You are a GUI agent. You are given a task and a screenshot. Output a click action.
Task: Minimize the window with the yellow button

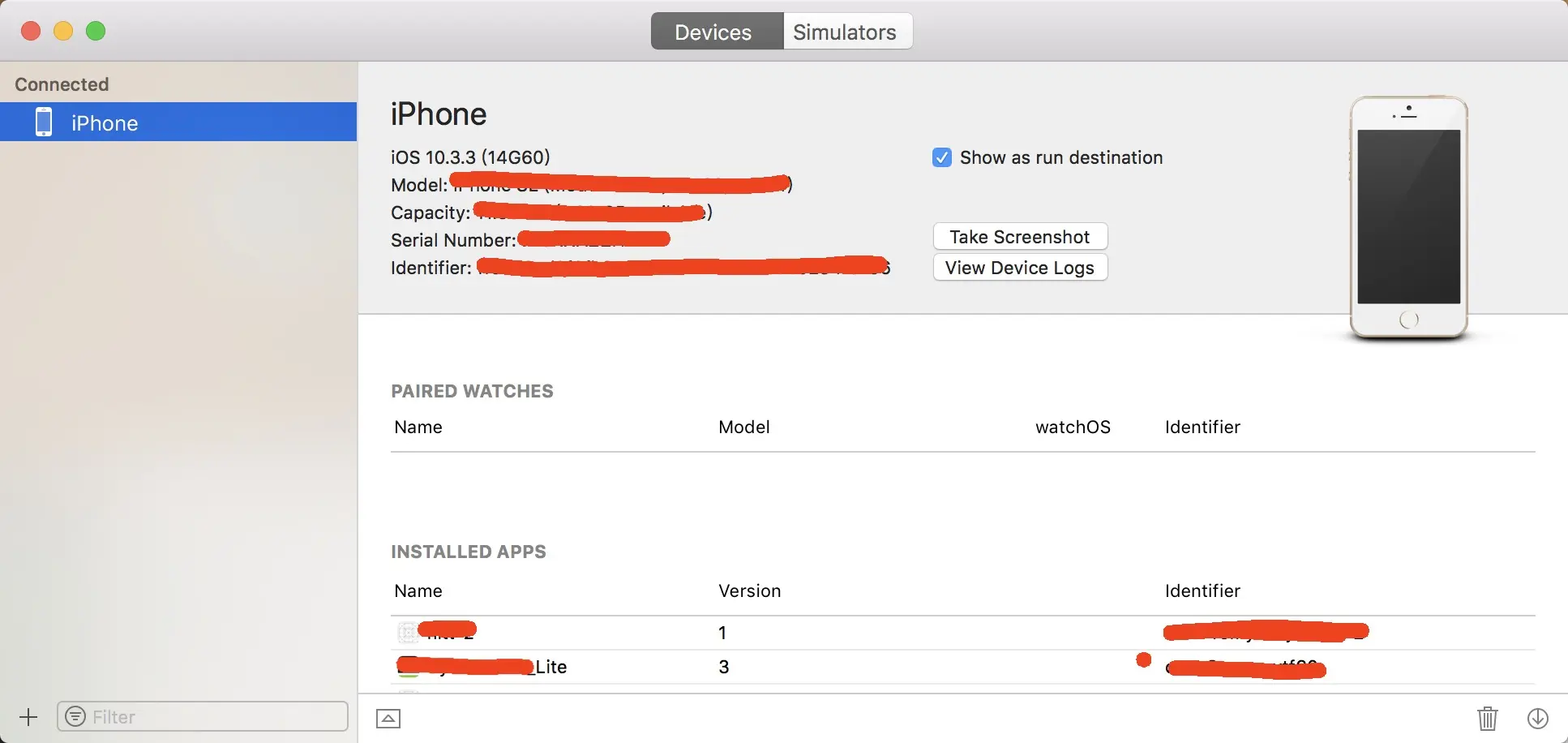coord(63,31)
